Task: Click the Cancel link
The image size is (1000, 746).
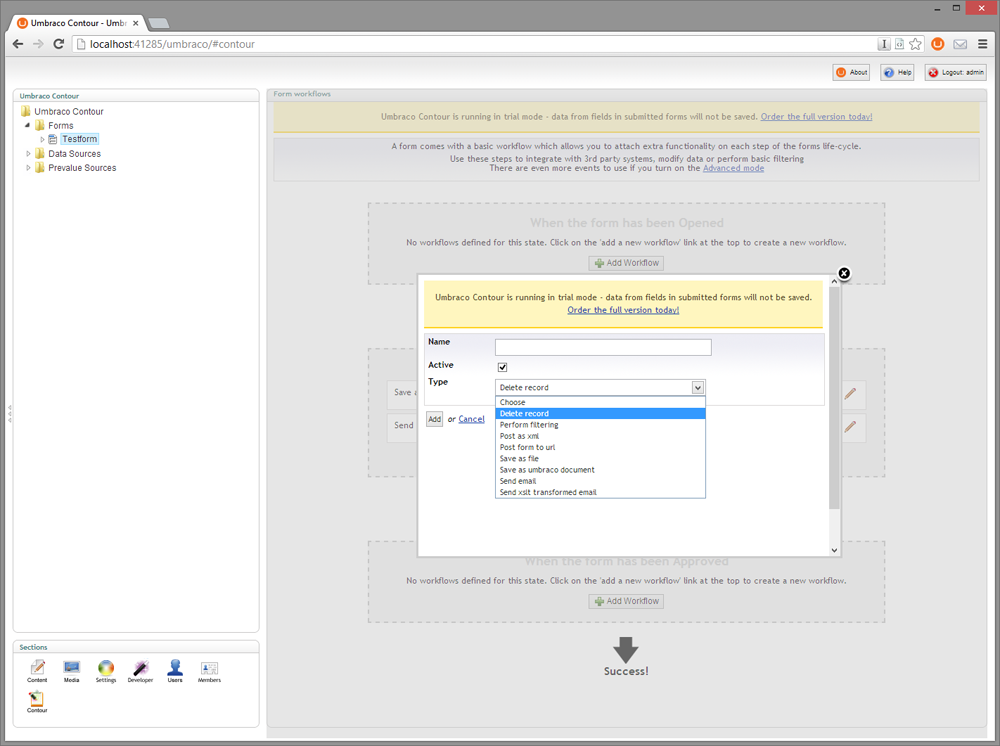Action: point(471,419)
